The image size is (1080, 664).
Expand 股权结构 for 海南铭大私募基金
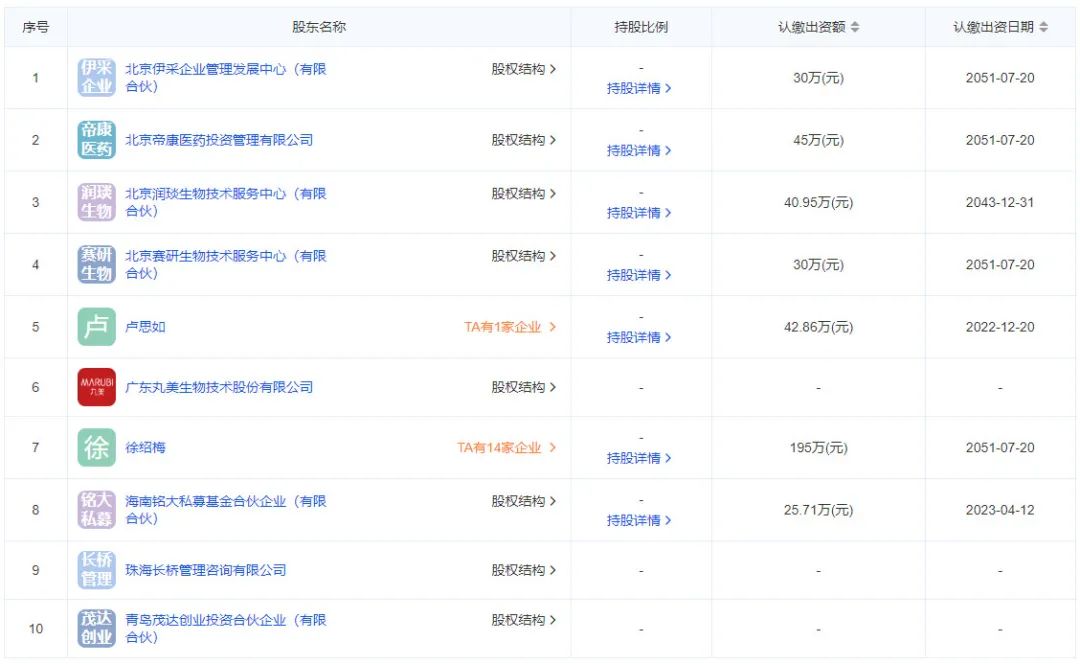point(523,501)
